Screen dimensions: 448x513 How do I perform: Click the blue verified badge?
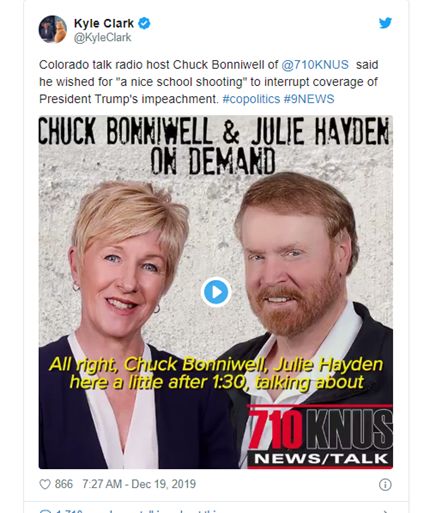click(144, 23)
